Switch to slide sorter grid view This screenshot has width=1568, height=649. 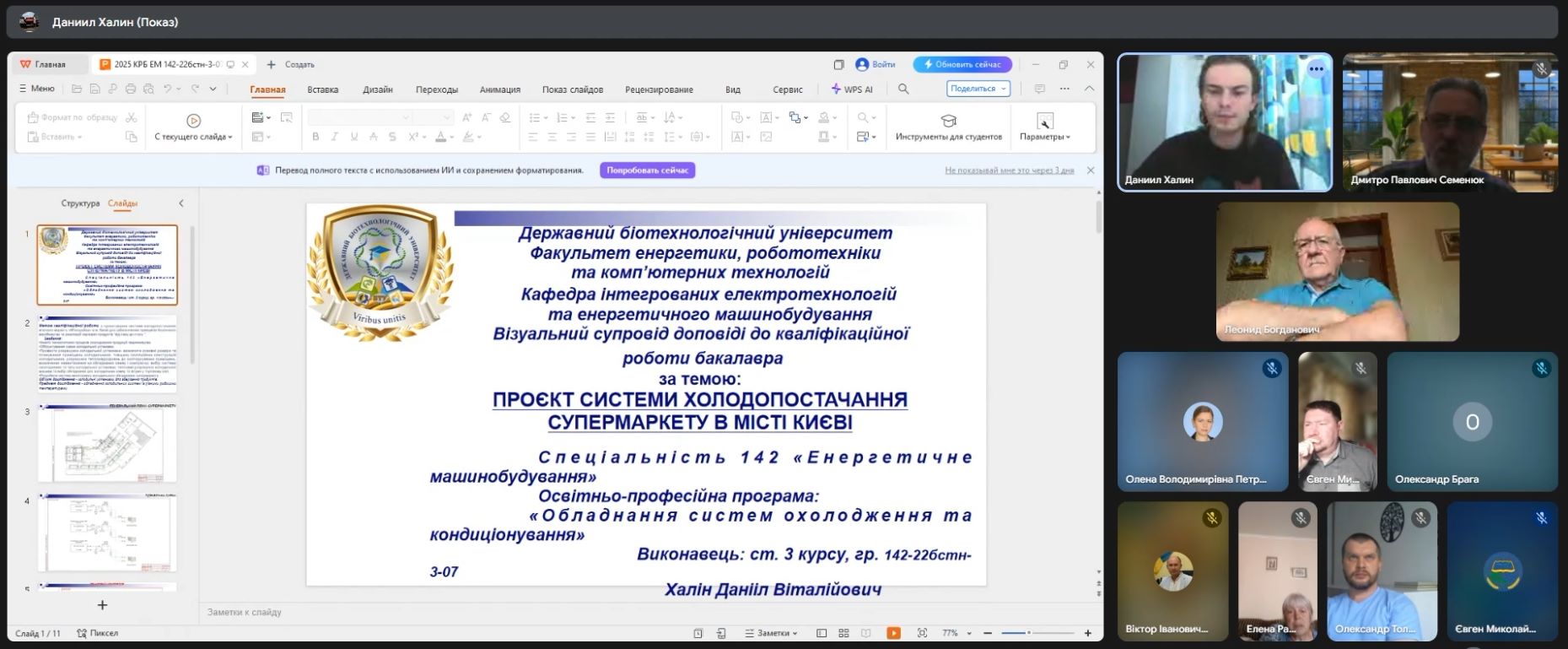[x=843, y=633]
